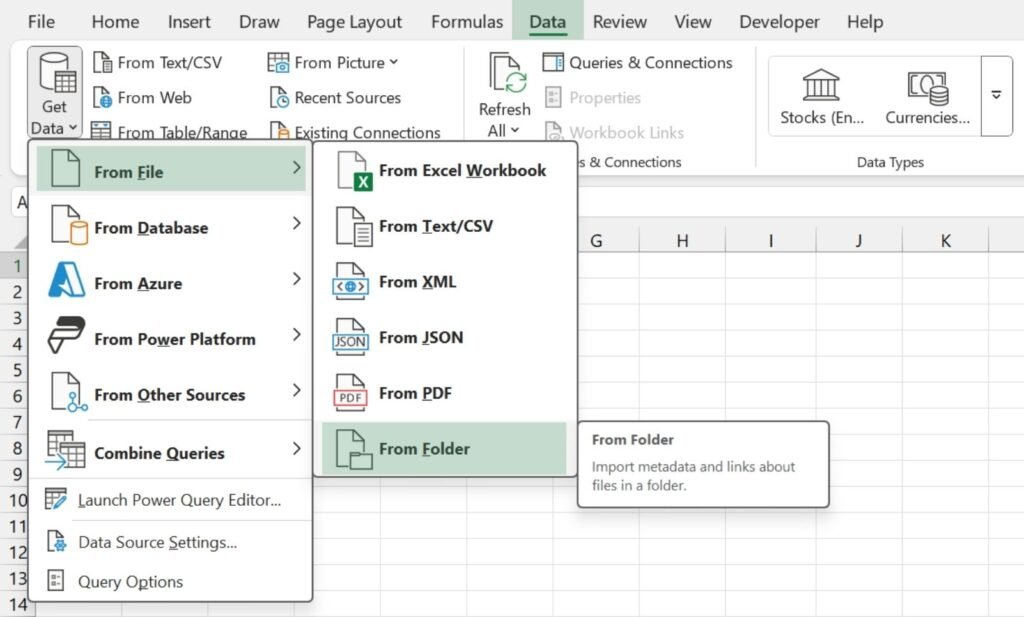Image resolution: width=1024 pixels, height=617 pixels.
Task: Choose From JSON
Action: [444, 338]
